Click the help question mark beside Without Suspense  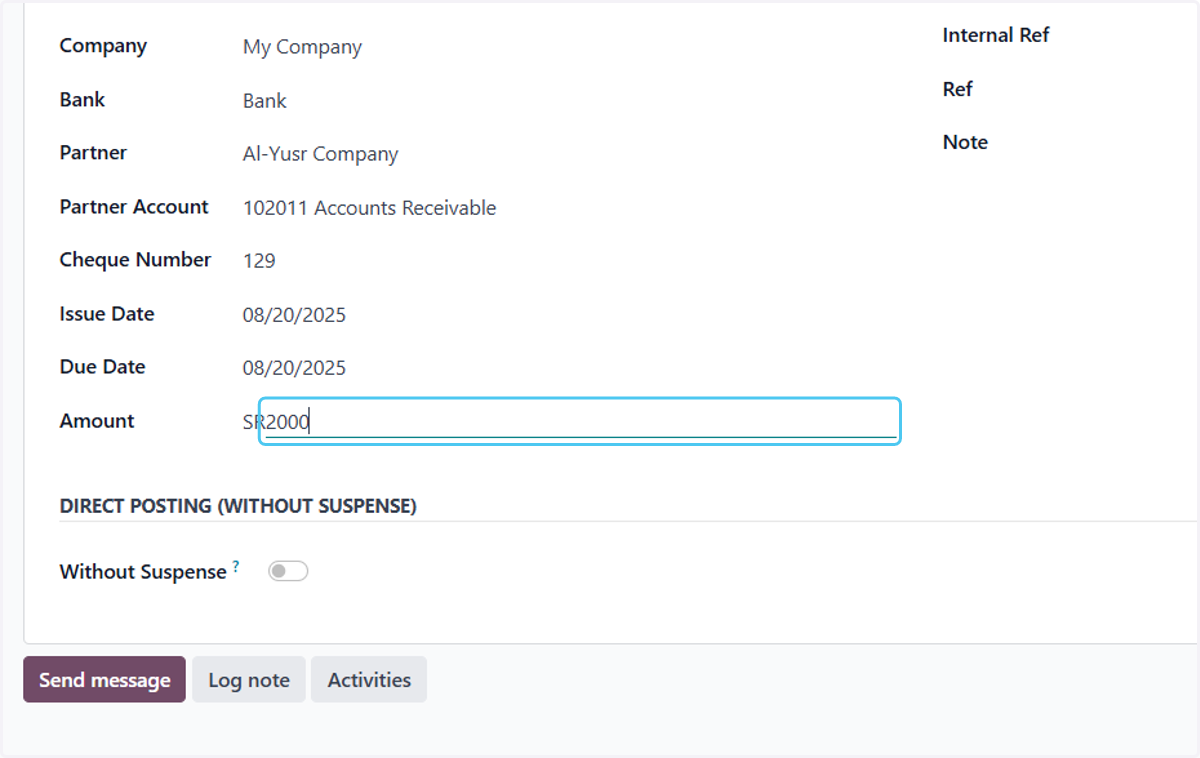point(236,566)
